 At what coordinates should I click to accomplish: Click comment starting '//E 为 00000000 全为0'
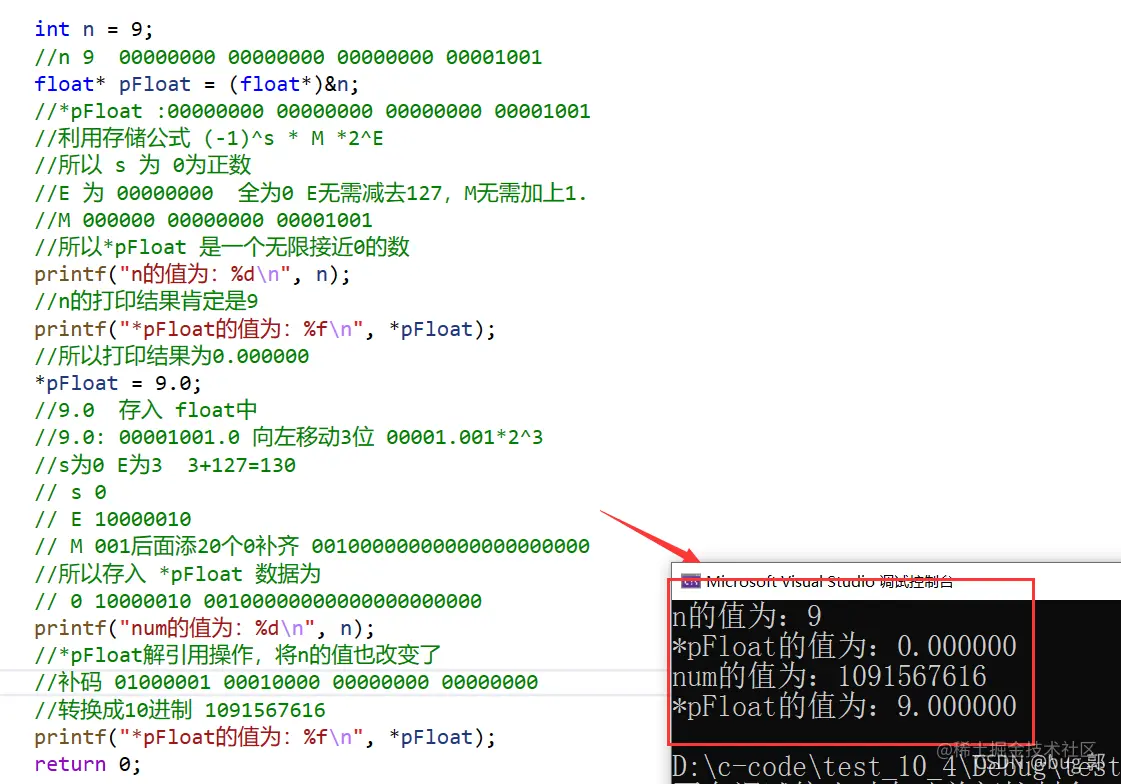click(x=311, y=193)
